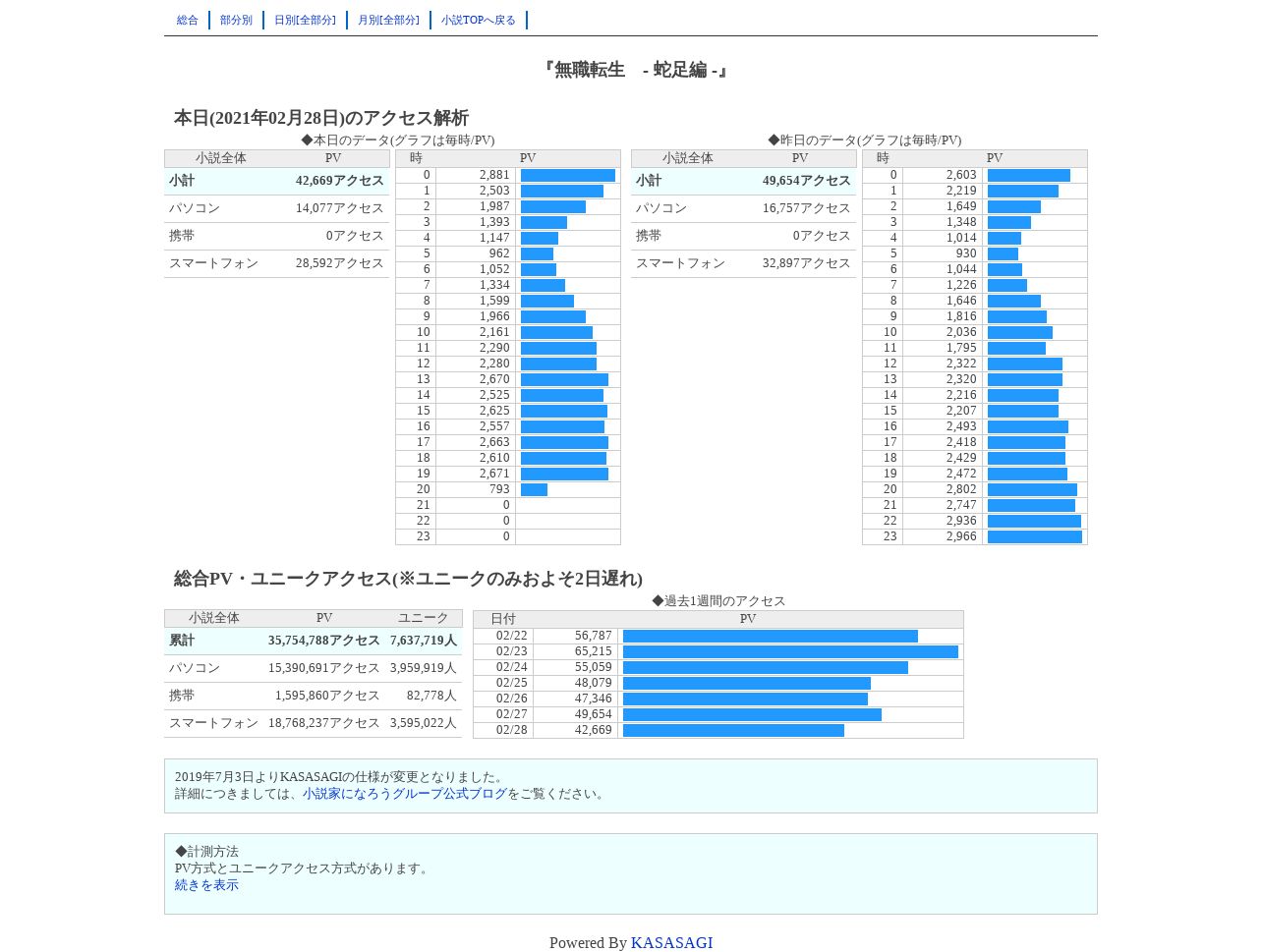Image resolution: width=1262 pixels, height=952 pixels.
Task: Click the 02/22 weekly bar with 56,787
Action: pyautogui.click(x=771, y=636)
